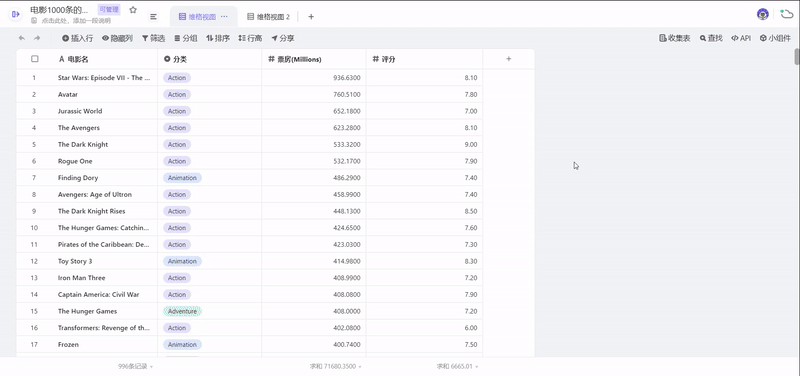This screenshot has width=800, height=376.
Task: Click the Animation tag in the Frozen row
Action: coord(182,344)
